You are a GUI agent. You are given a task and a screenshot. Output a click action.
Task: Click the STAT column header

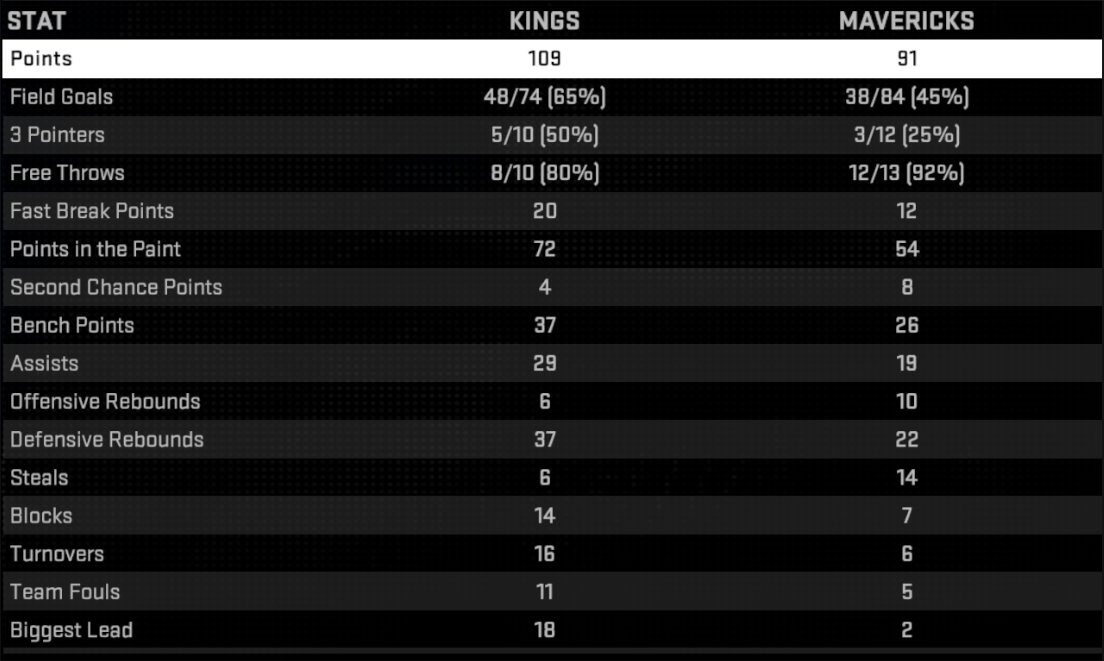(x=37, y=21)
